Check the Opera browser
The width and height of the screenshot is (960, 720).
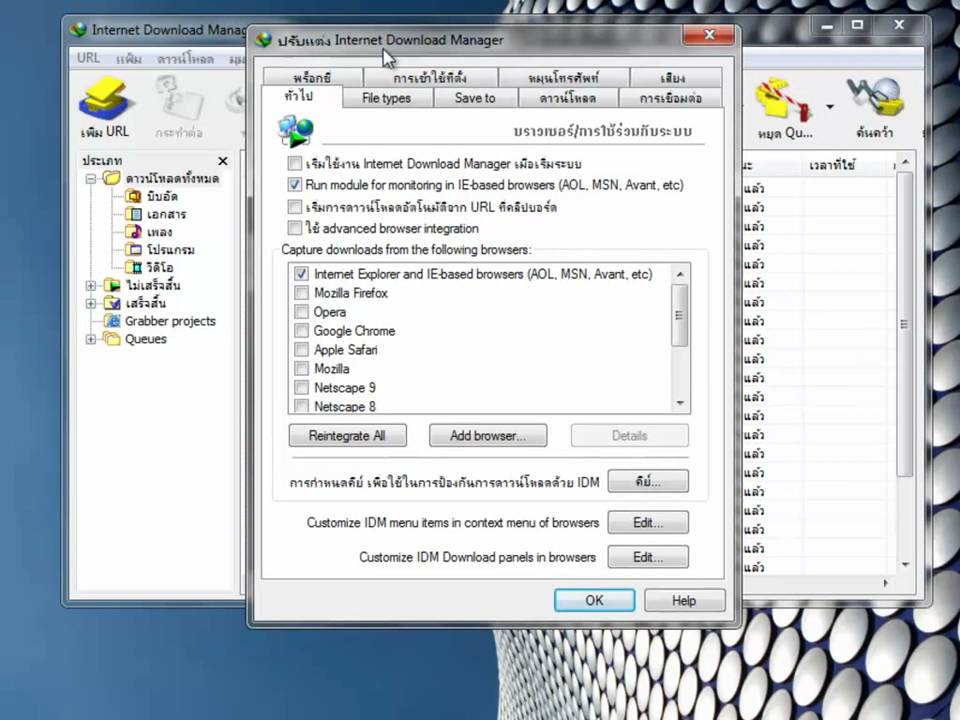point(301,312)
